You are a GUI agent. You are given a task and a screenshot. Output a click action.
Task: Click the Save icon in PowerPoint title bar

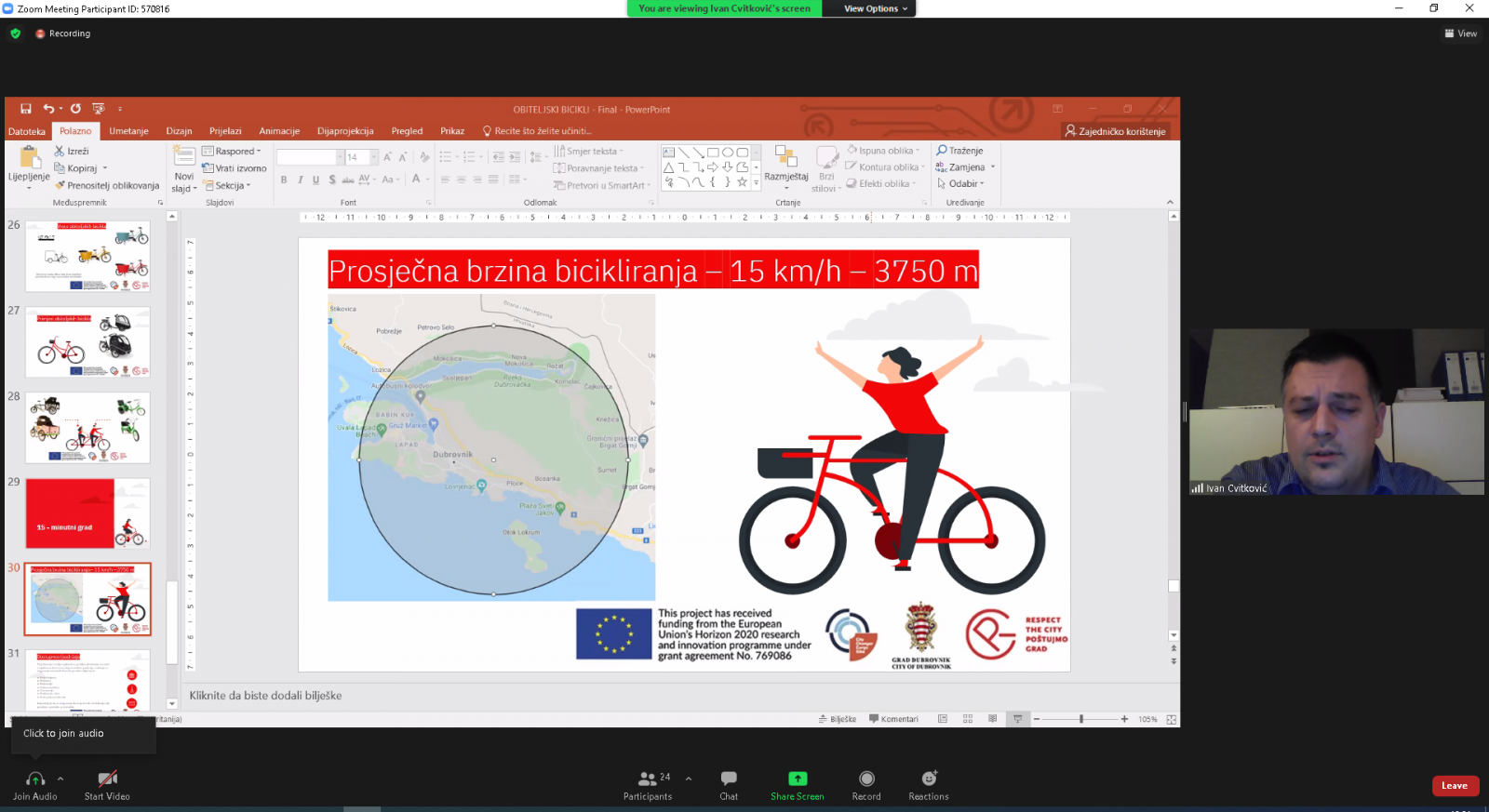(x=26, y=109)
